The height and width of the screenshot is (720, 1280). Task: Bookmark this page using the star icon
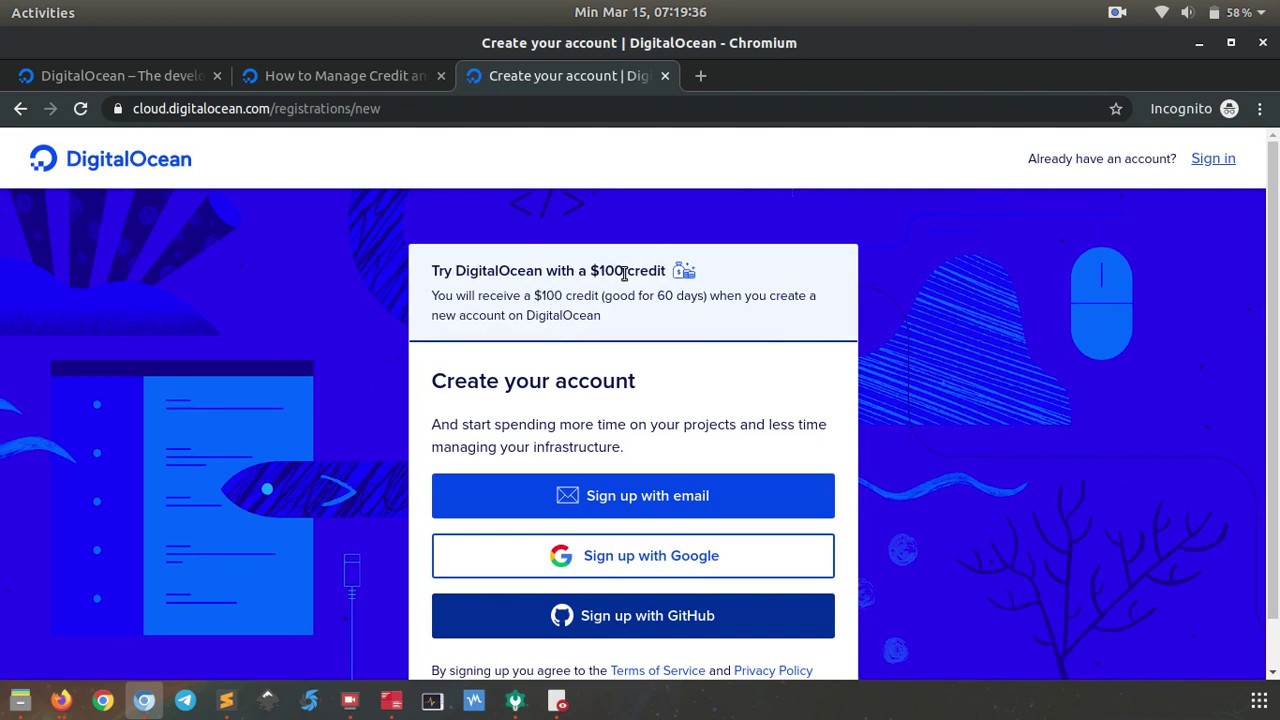click(1116, 109)
